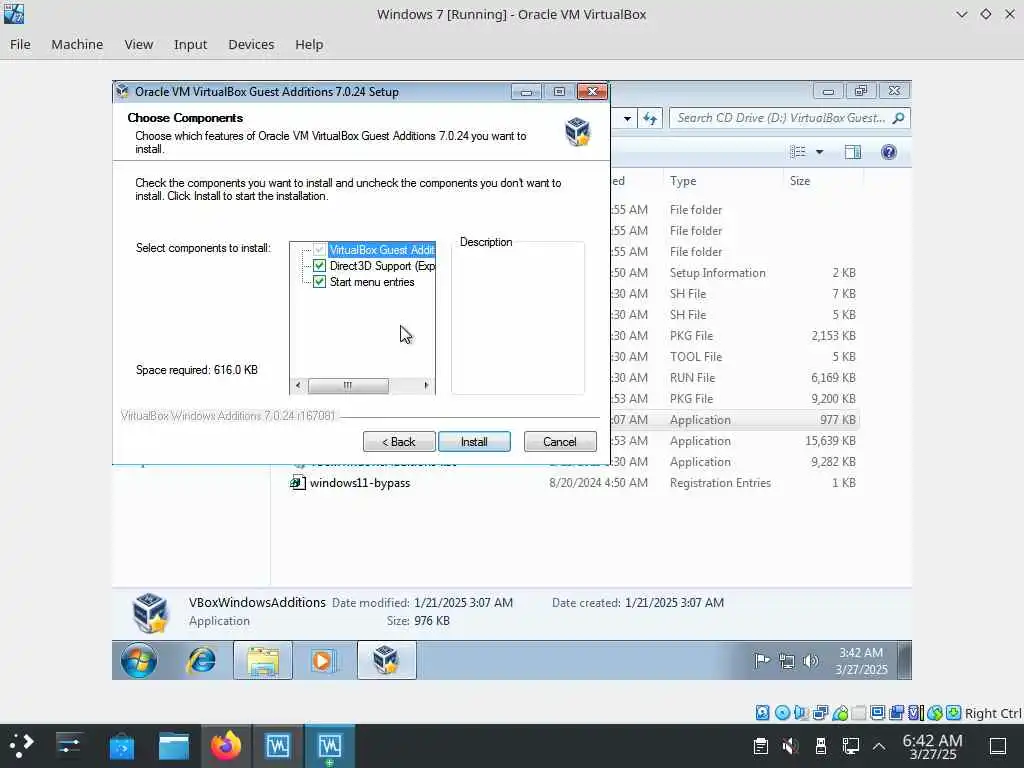
Task: Select the 15,639 KB Application row
Action: tap(735, 441)
